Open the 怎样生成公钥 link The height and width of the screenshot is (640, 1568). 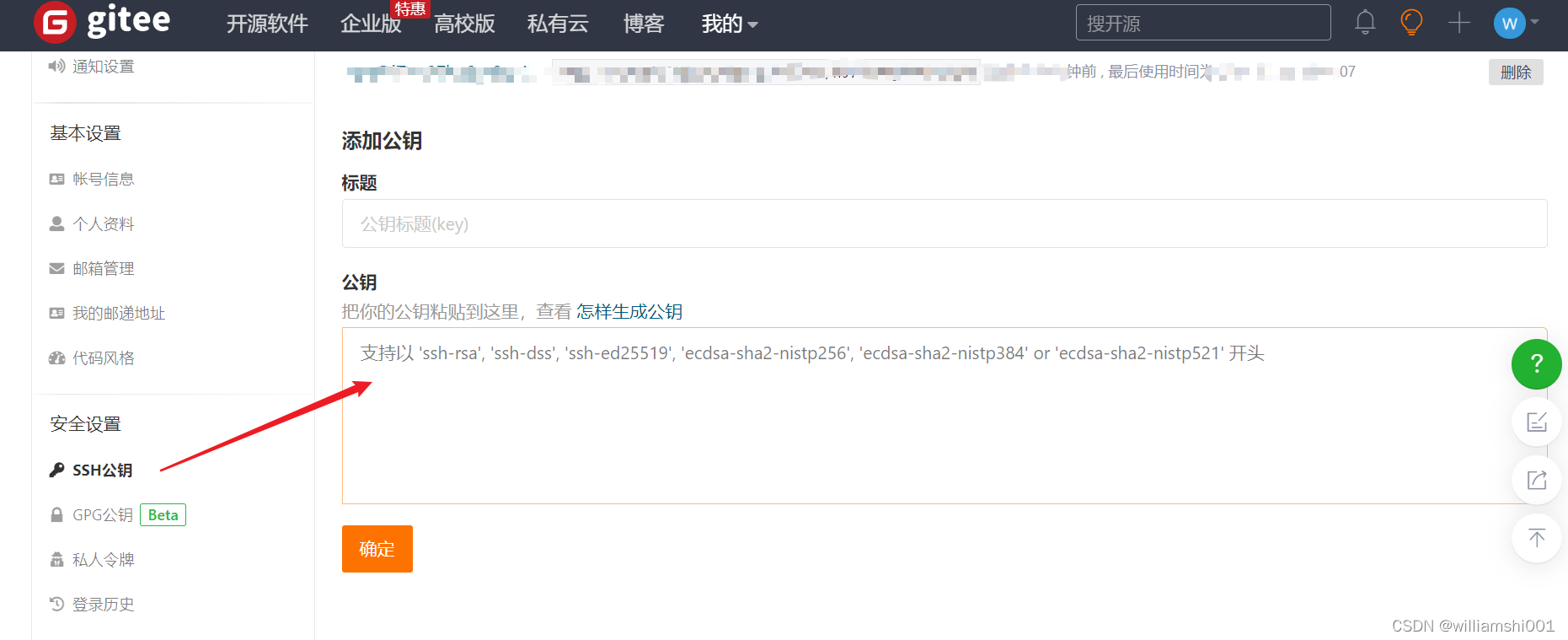click(x=629, y=311)
